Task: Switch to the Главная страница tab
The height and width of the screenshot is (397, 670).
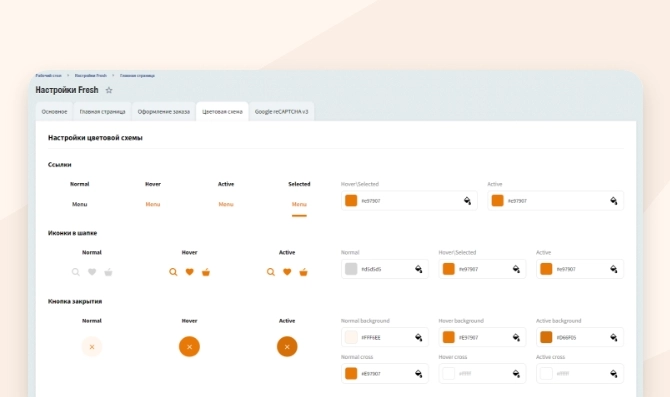Action: [103, 112]
